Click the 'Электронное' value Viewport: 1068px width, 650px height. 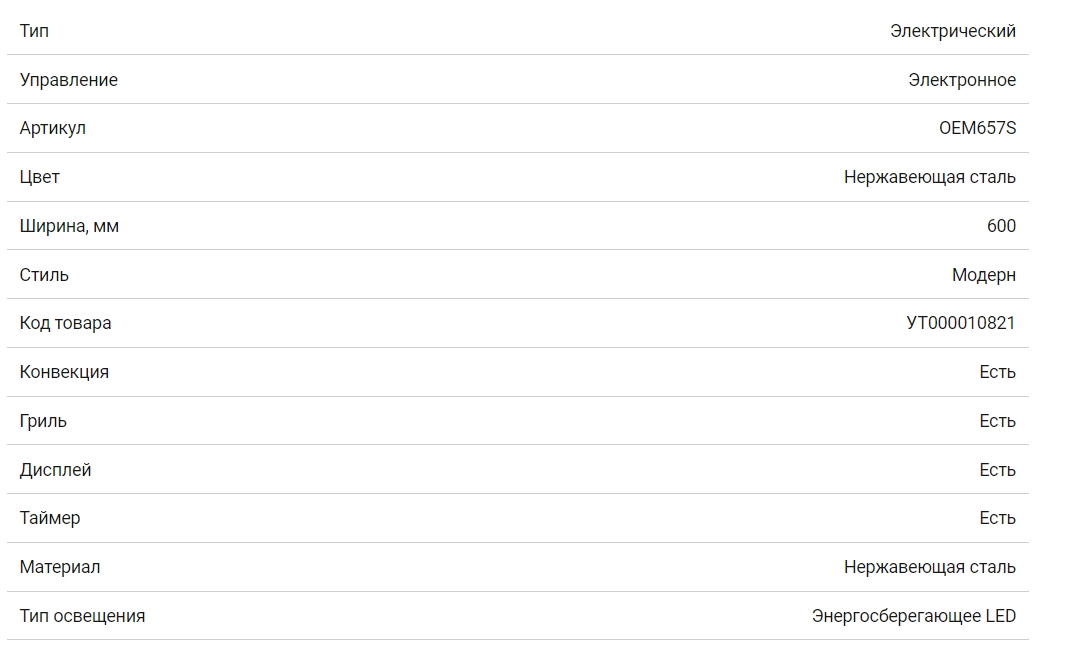(961, 80)
